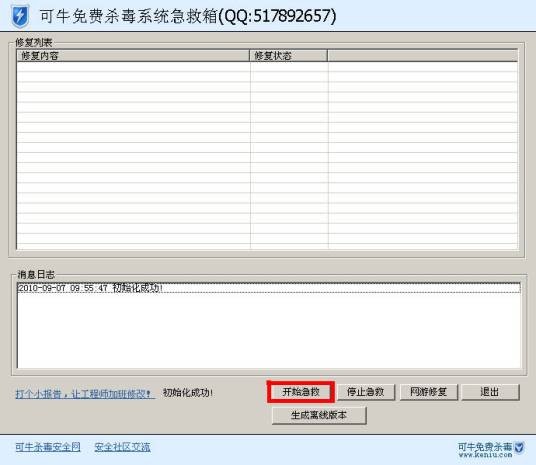Click the title text 可牛免费杀毒系统急救箱
Screen dimensions: 536x465
pyautogui.click(x=129, y=16)
